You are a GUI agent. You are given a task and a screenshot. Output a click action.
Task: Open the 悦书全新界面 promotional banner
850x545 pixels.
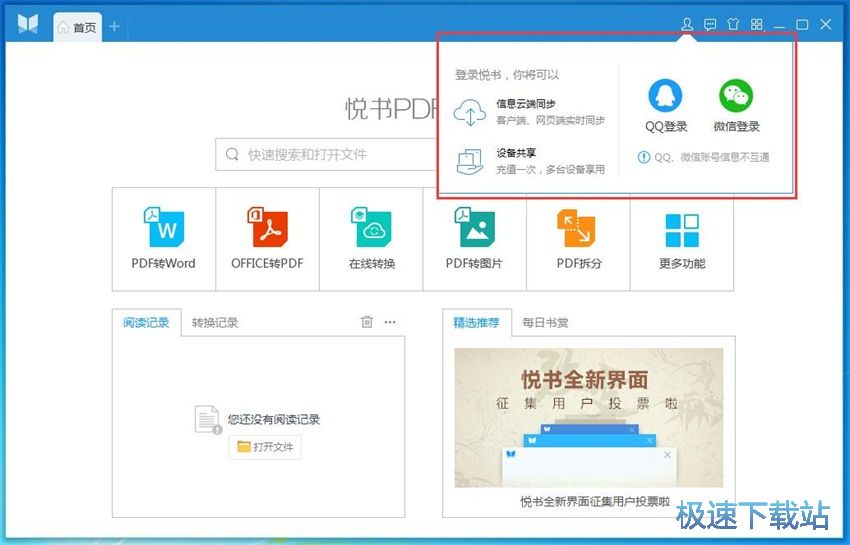(x=589, y=418)
